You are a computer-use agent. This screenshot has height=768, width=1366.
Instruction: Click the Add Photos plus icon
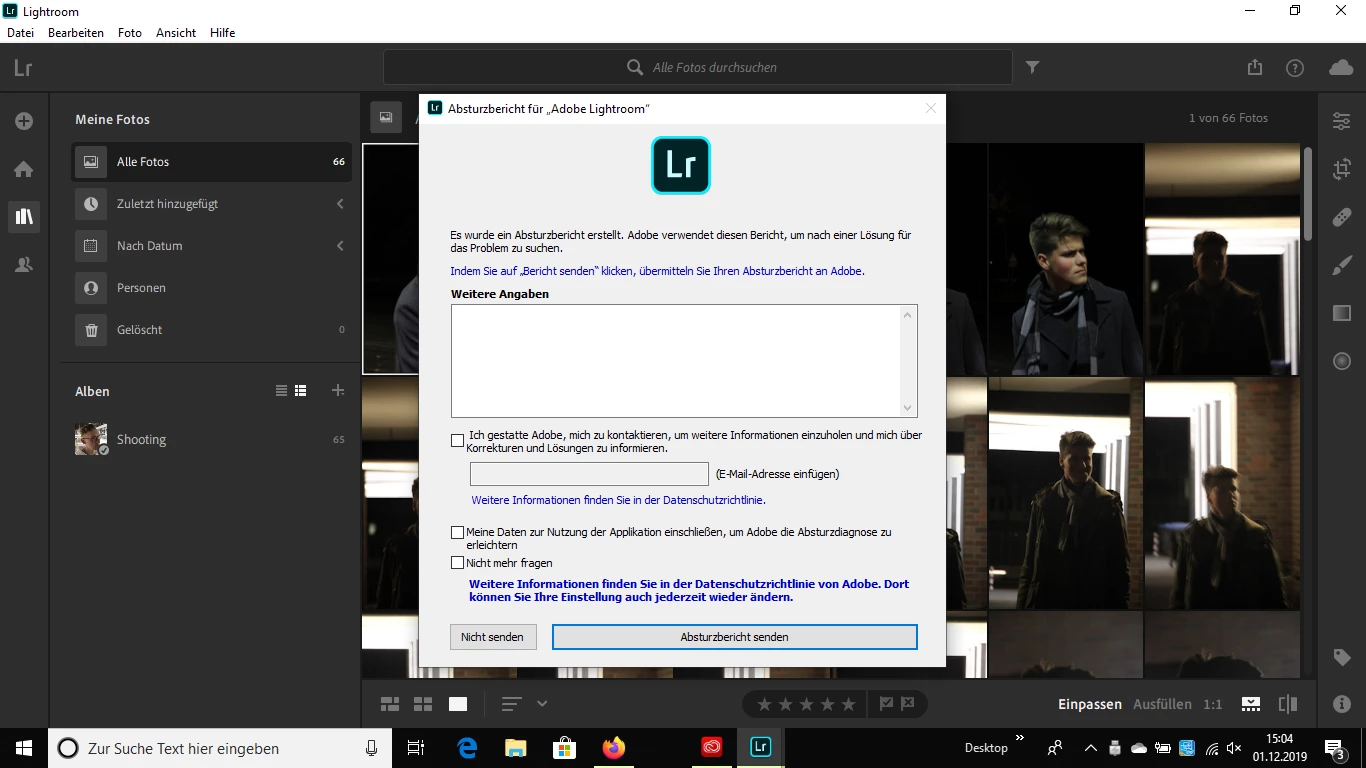coord(24,121)
